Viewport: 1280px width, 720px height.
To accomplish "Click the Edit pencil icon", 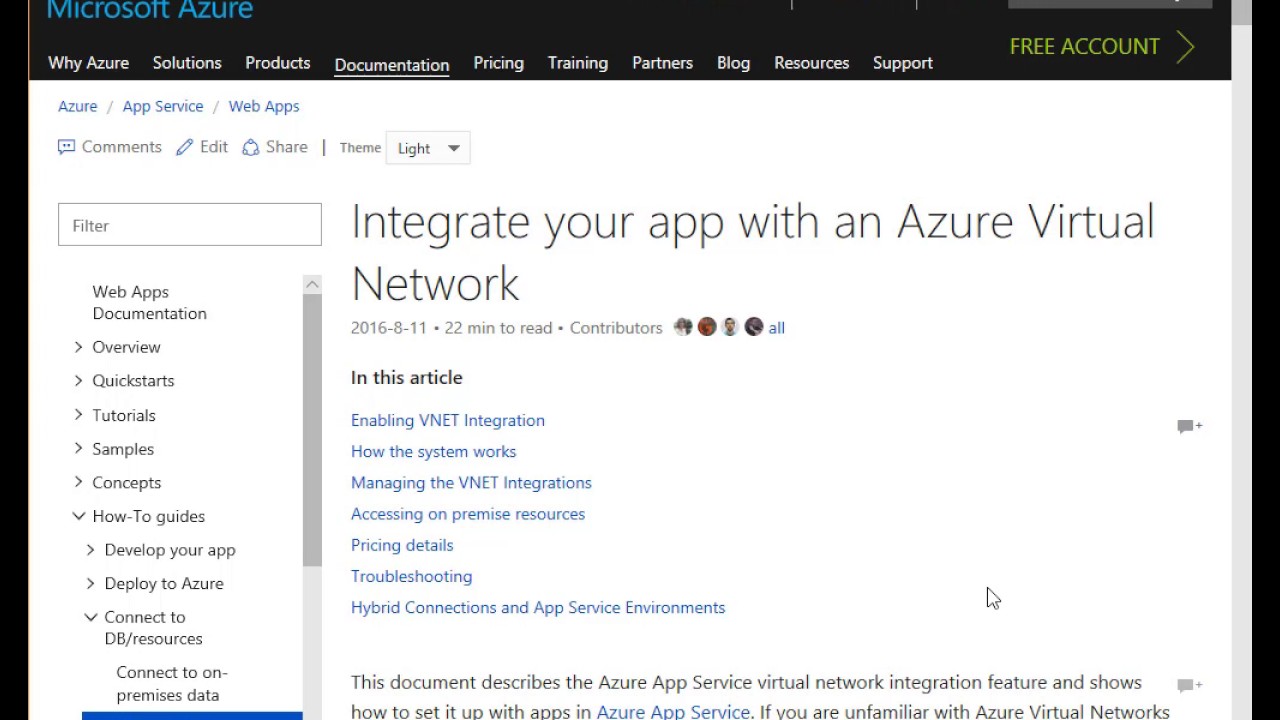I will point(185,147).
